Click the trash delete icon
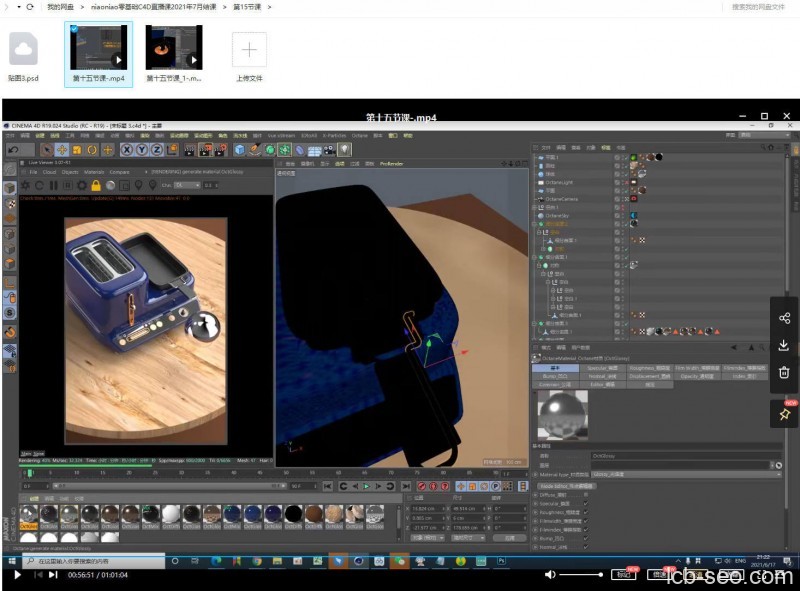The image size is (800, 591). point(784,372)
